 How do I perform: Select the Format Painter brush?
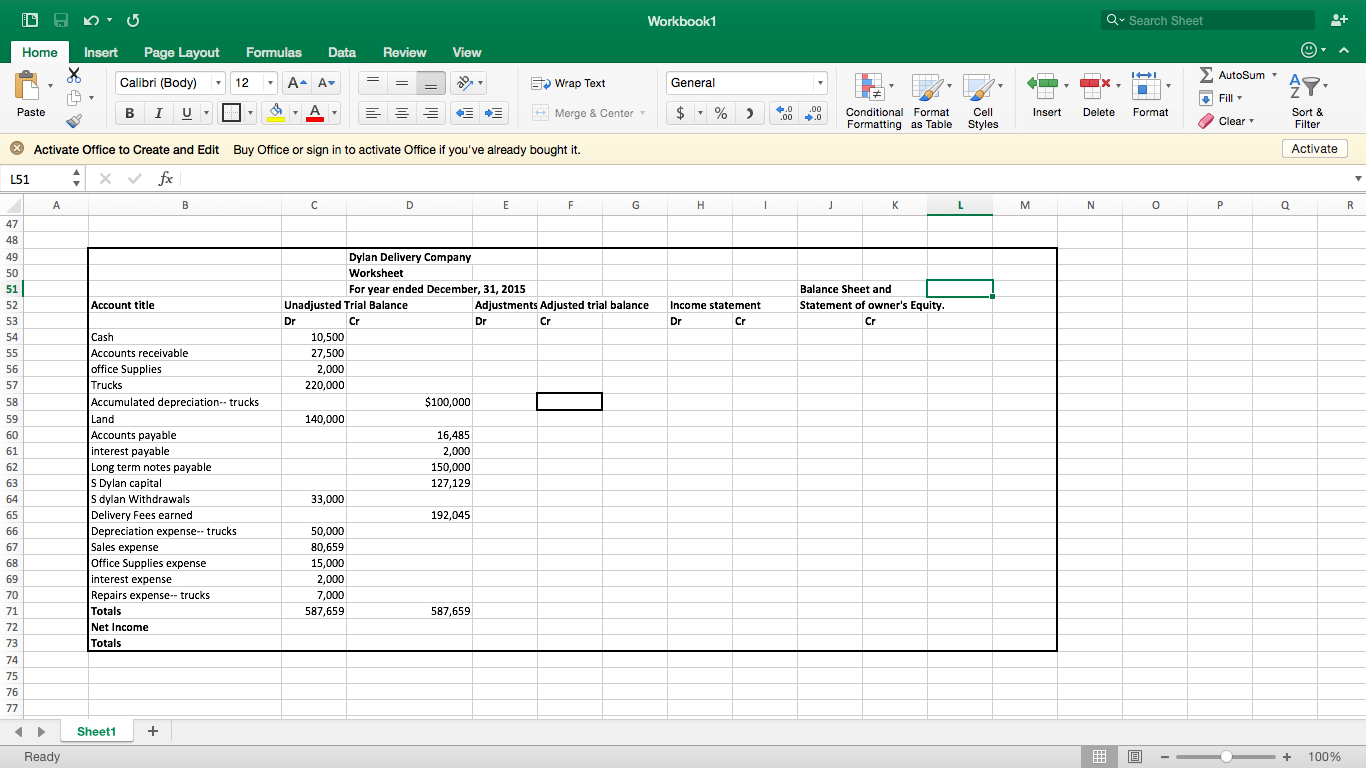pyautogui.click(x=74, y=121)
